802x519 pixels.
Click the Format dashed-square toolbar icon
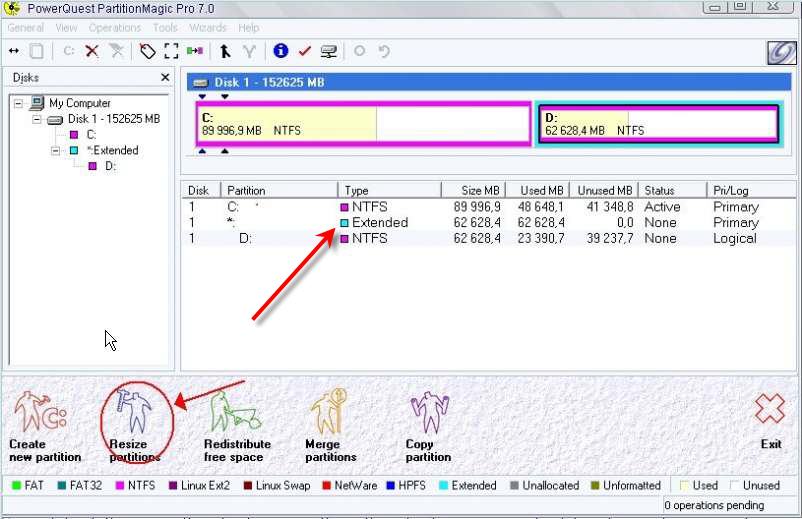point(171,51)
